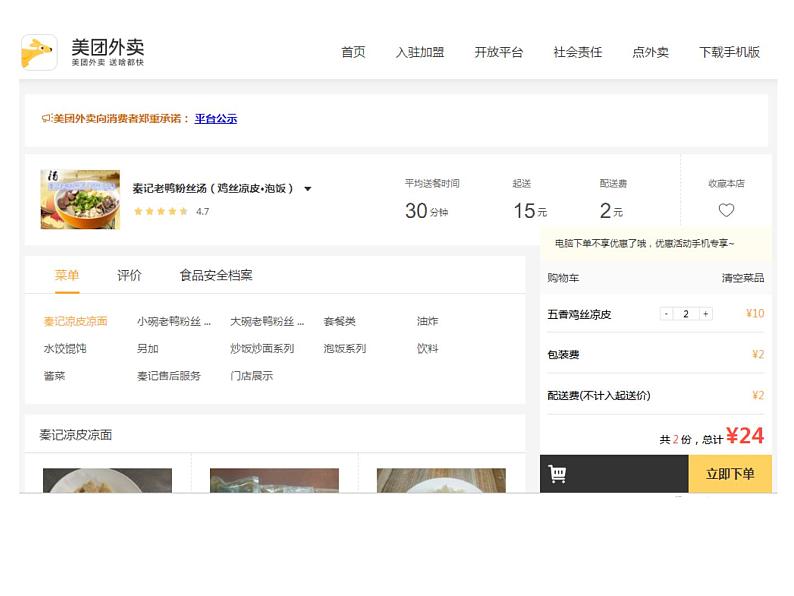Click the 平台公示 link
The image size is (794, 596).
pyautogui.click(x=216, y=118)
